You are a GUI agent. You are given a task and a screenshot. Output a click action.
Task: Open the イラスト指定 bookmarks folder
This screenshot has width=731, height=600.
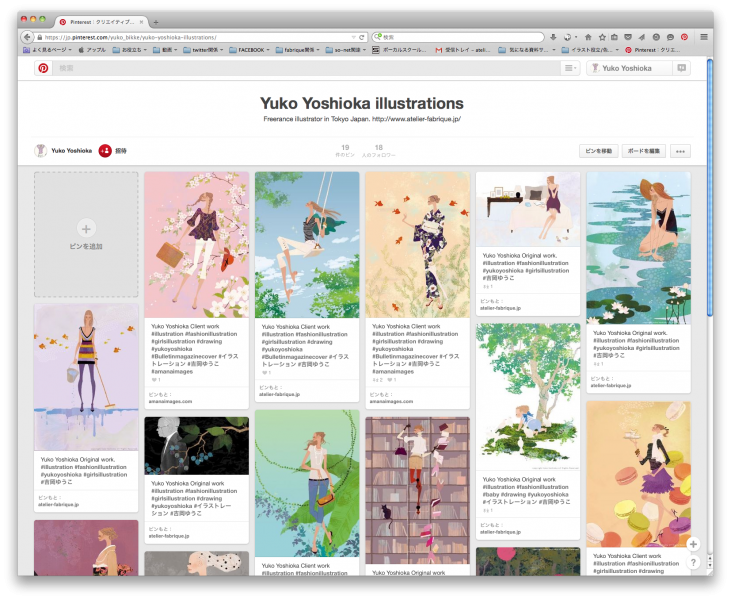pos(590,50)
